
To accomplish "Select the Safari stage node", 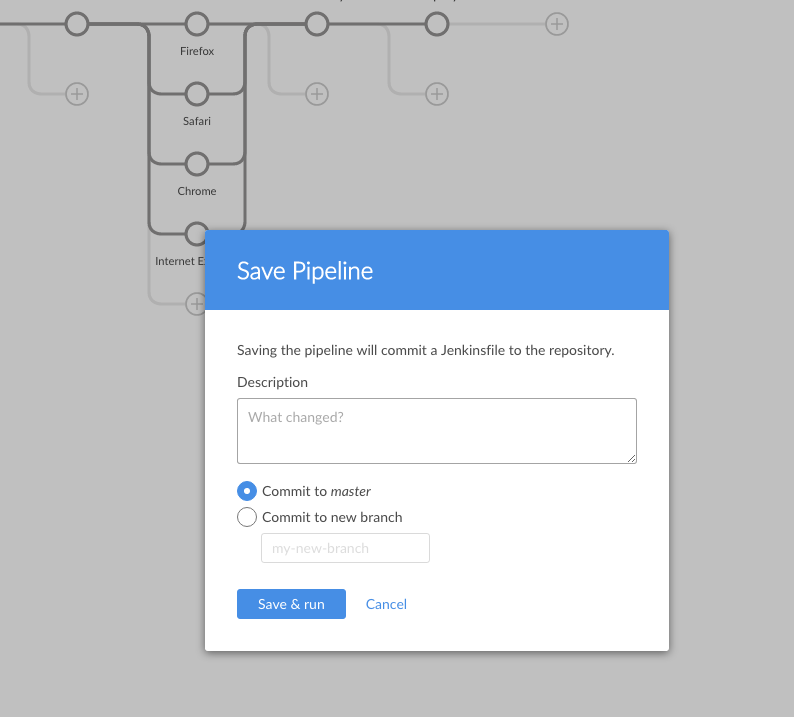I will click(x=197, y=94).
